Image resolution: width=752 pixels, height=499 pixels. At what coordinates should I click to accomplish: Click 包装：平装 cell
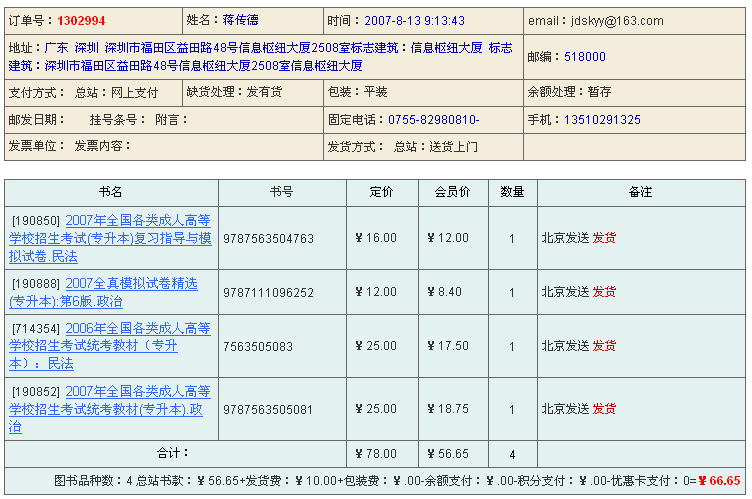pyautogui.click(x=423, y=93)
